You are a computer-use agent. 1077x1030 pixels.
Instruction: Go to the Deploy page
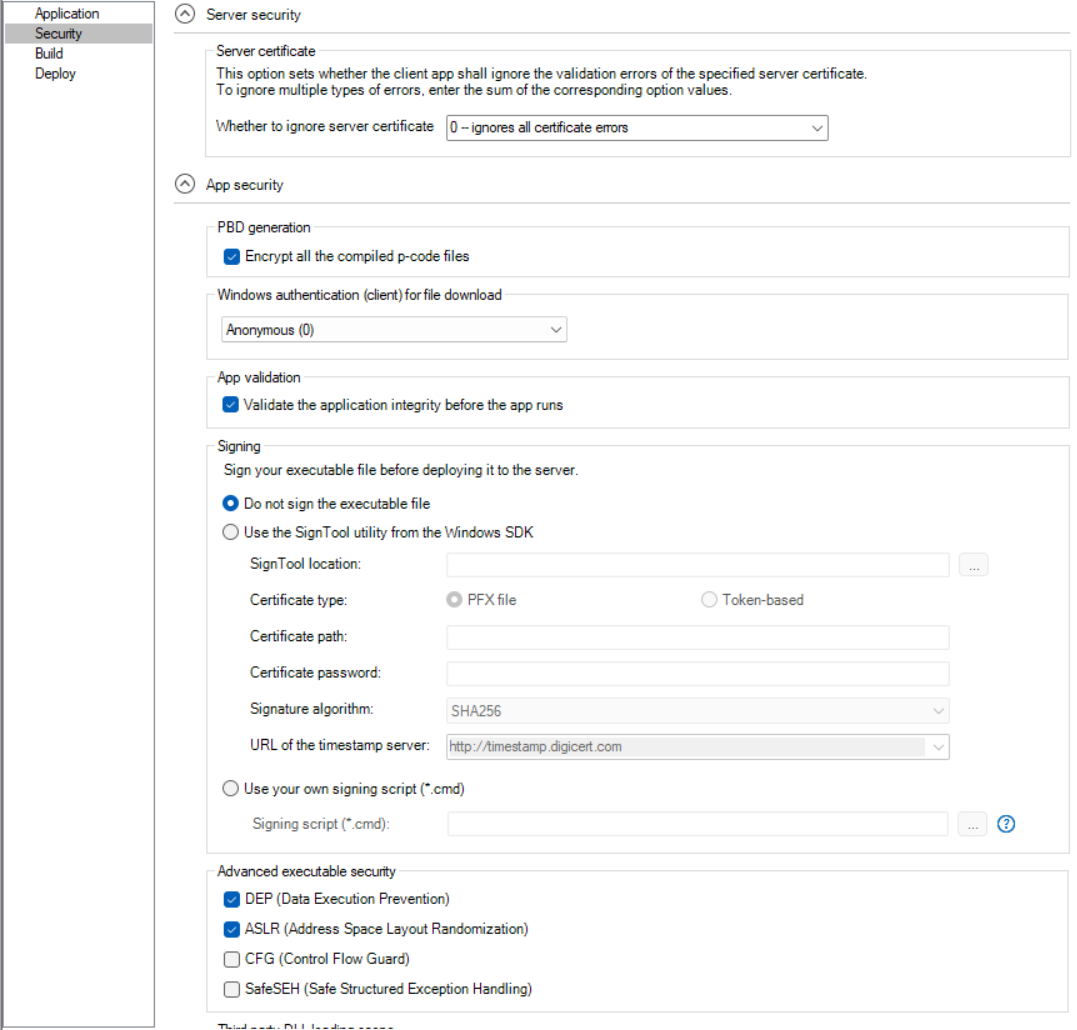[x=55, y=74]
